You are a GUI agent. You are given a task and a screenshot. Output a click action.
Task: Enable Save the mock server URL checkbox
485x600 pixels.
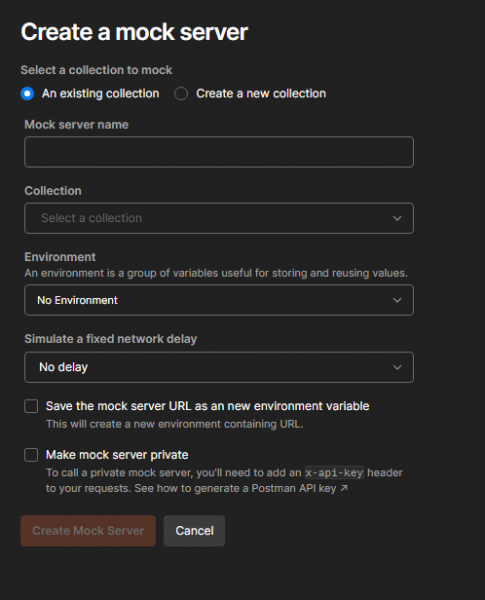(x=31, y=406)
